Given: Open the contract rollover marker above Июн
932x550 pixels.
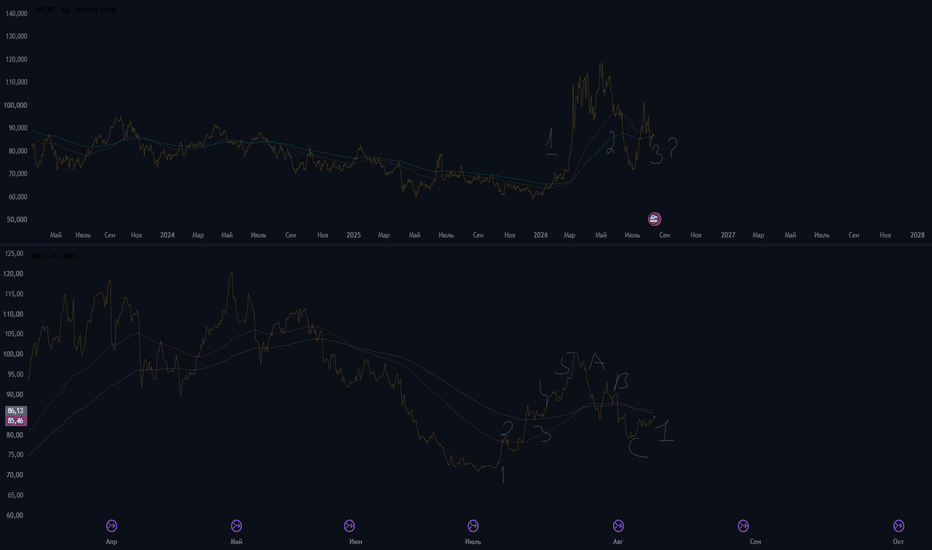Looking at the screenshot, I should click(x=350, y=526).
